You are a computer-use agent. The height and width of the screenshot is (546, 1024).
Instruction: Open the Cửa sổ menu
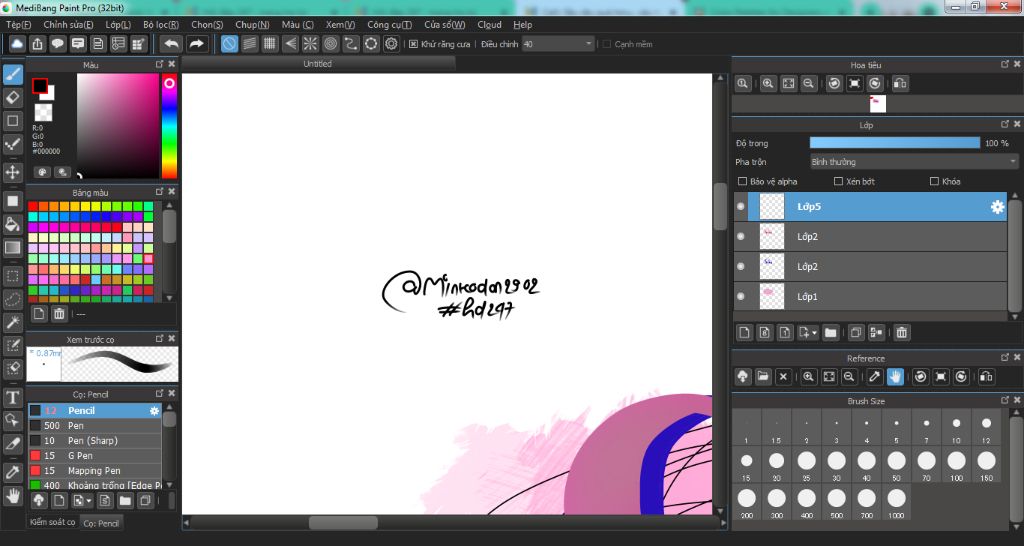(x=445, y=25)
